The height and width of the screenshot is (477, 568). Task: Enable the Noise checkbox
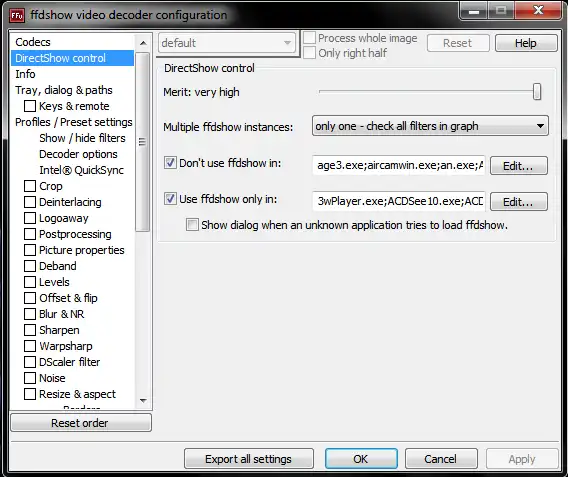coord(30,378)
